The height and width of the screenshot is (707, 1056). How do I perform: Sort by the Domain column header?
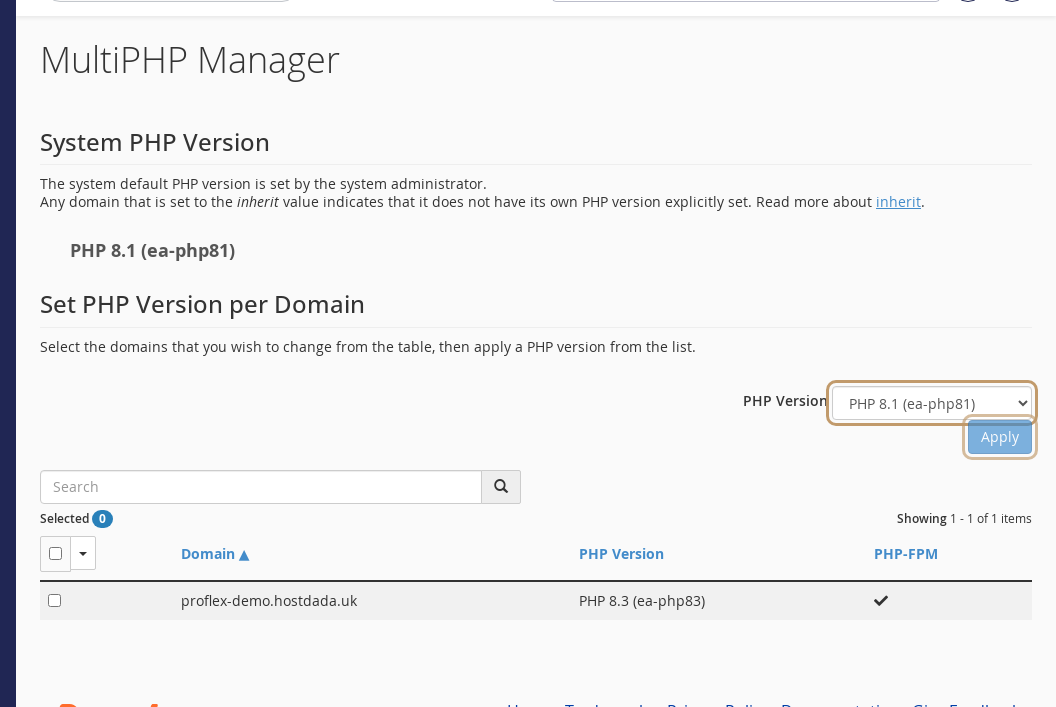click(207, 554)
